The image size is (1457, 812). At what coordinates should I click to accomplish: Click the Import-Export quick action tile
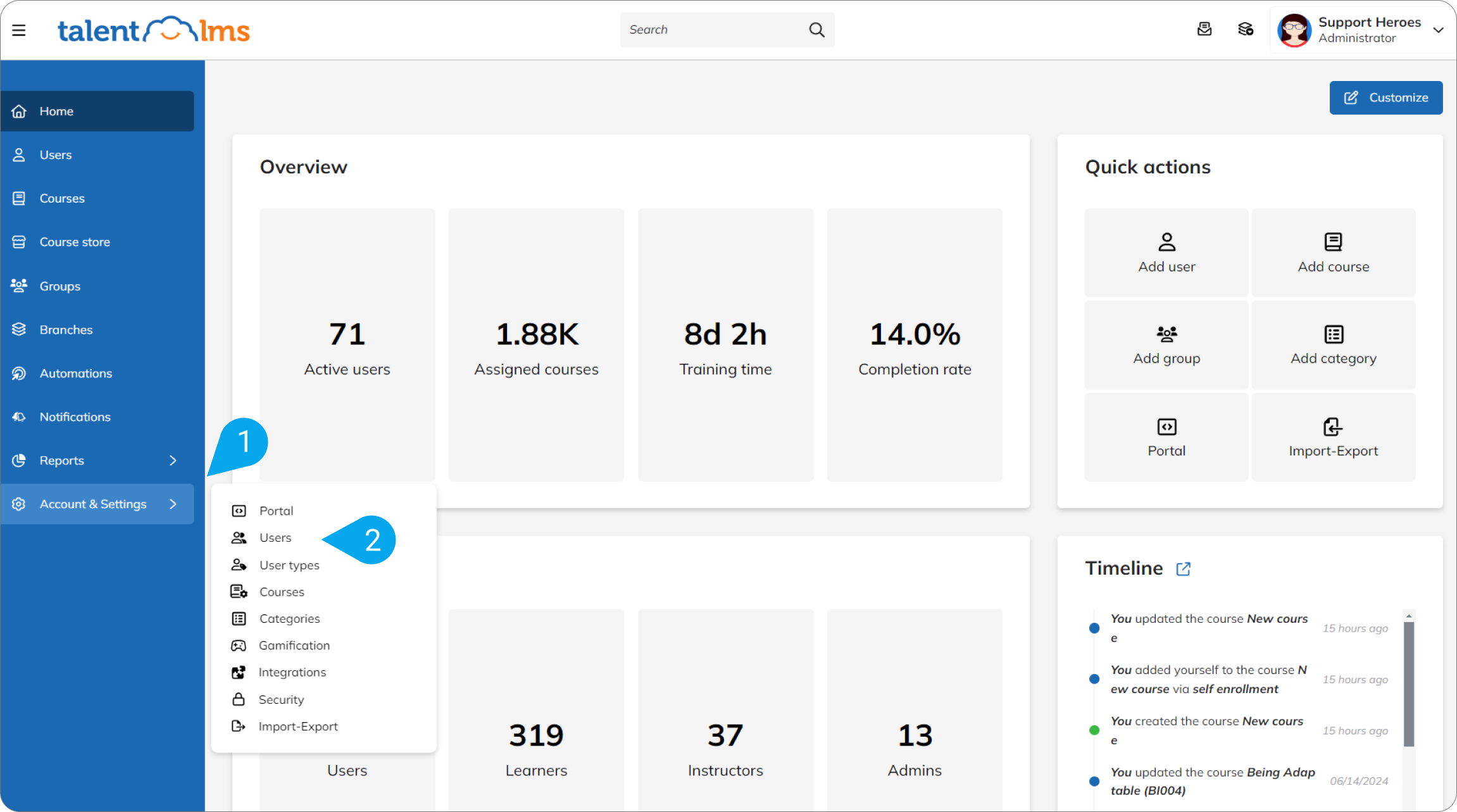point(1334,437)
